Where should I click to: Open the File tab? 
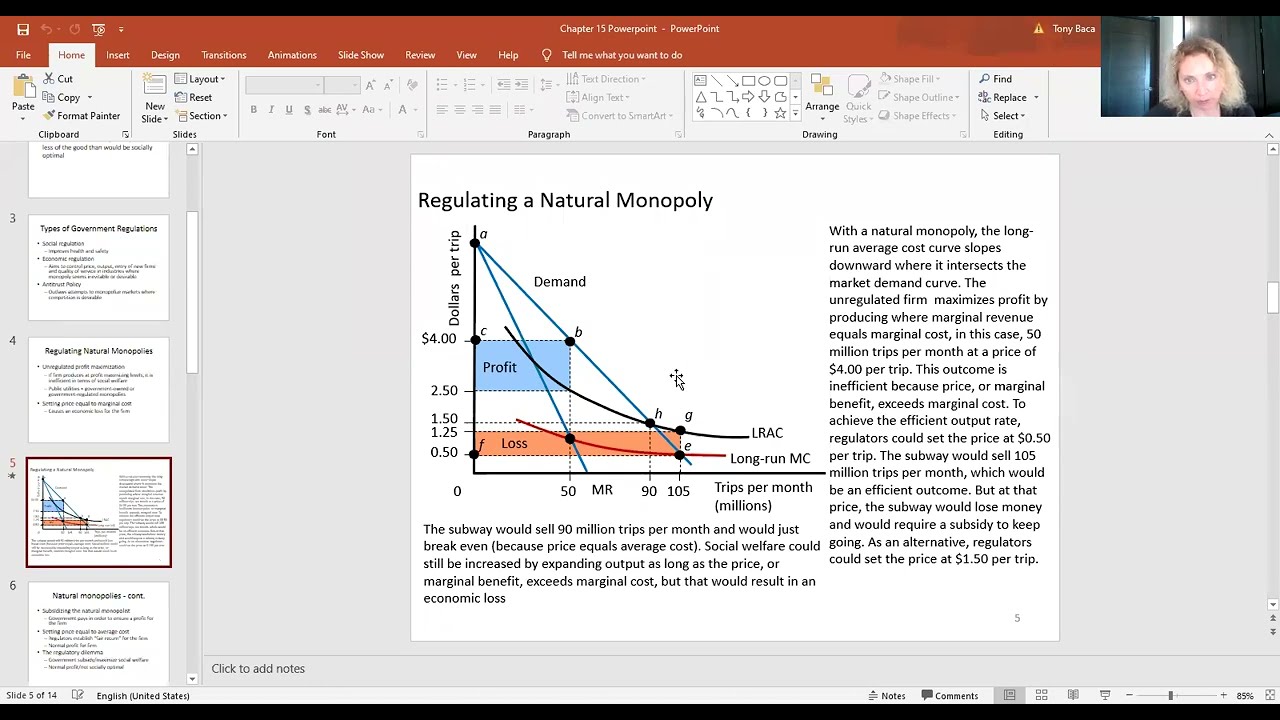pos(23,55)
